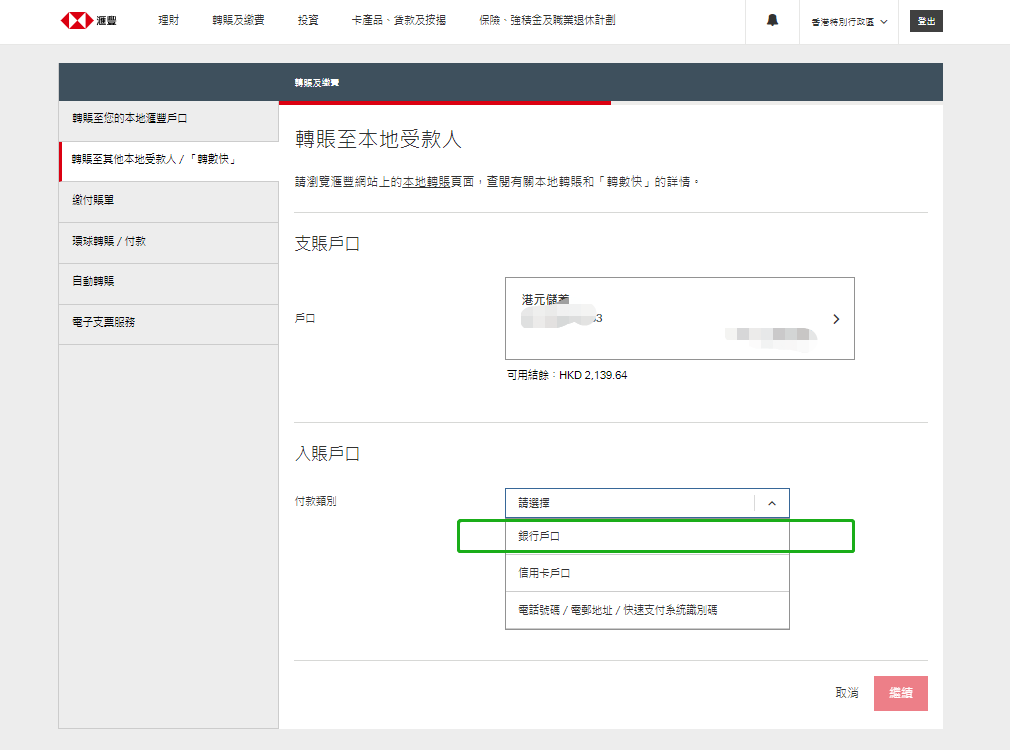The image size is (1010, 750).
Task: Open 保險、強積金及職業退休計劃 menu
Action: 547,21
